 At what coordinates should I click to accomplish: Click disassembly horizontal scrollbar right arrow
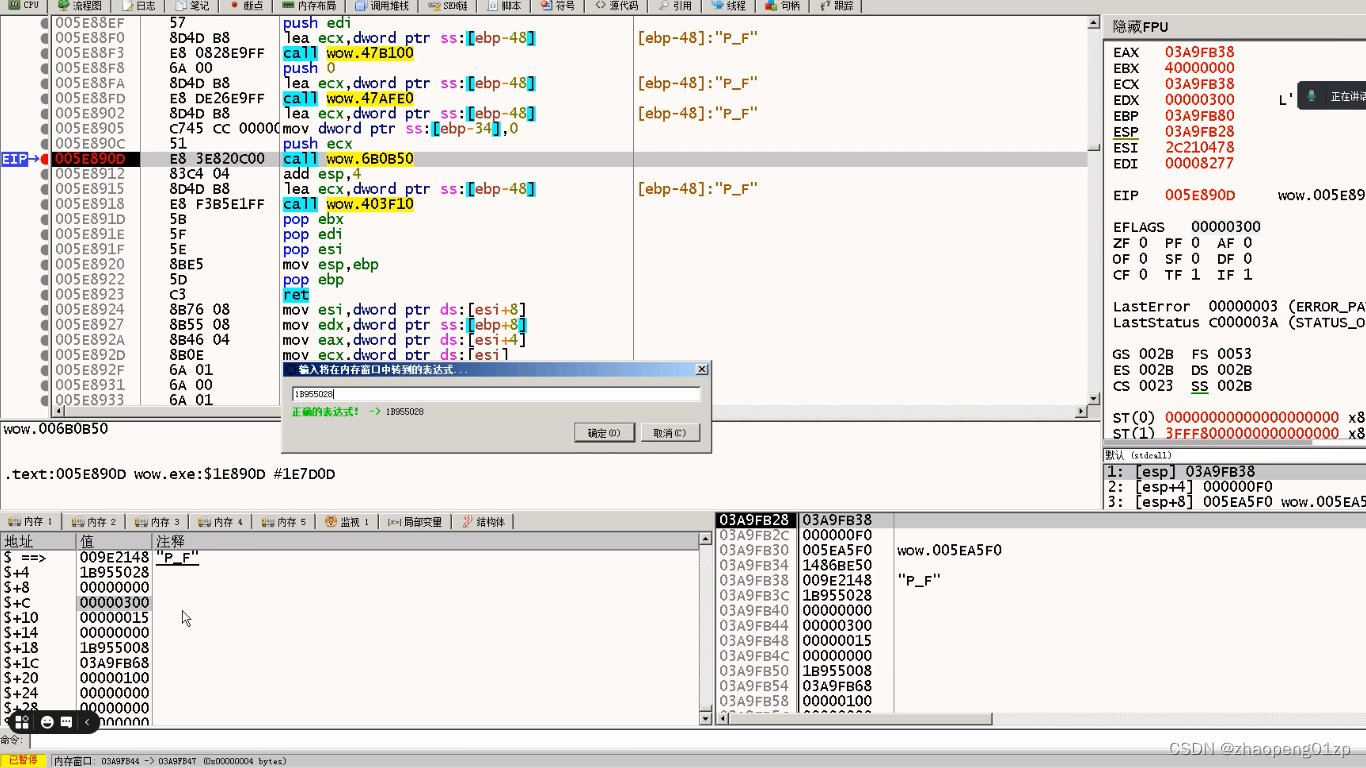[x=1081, y=412]
